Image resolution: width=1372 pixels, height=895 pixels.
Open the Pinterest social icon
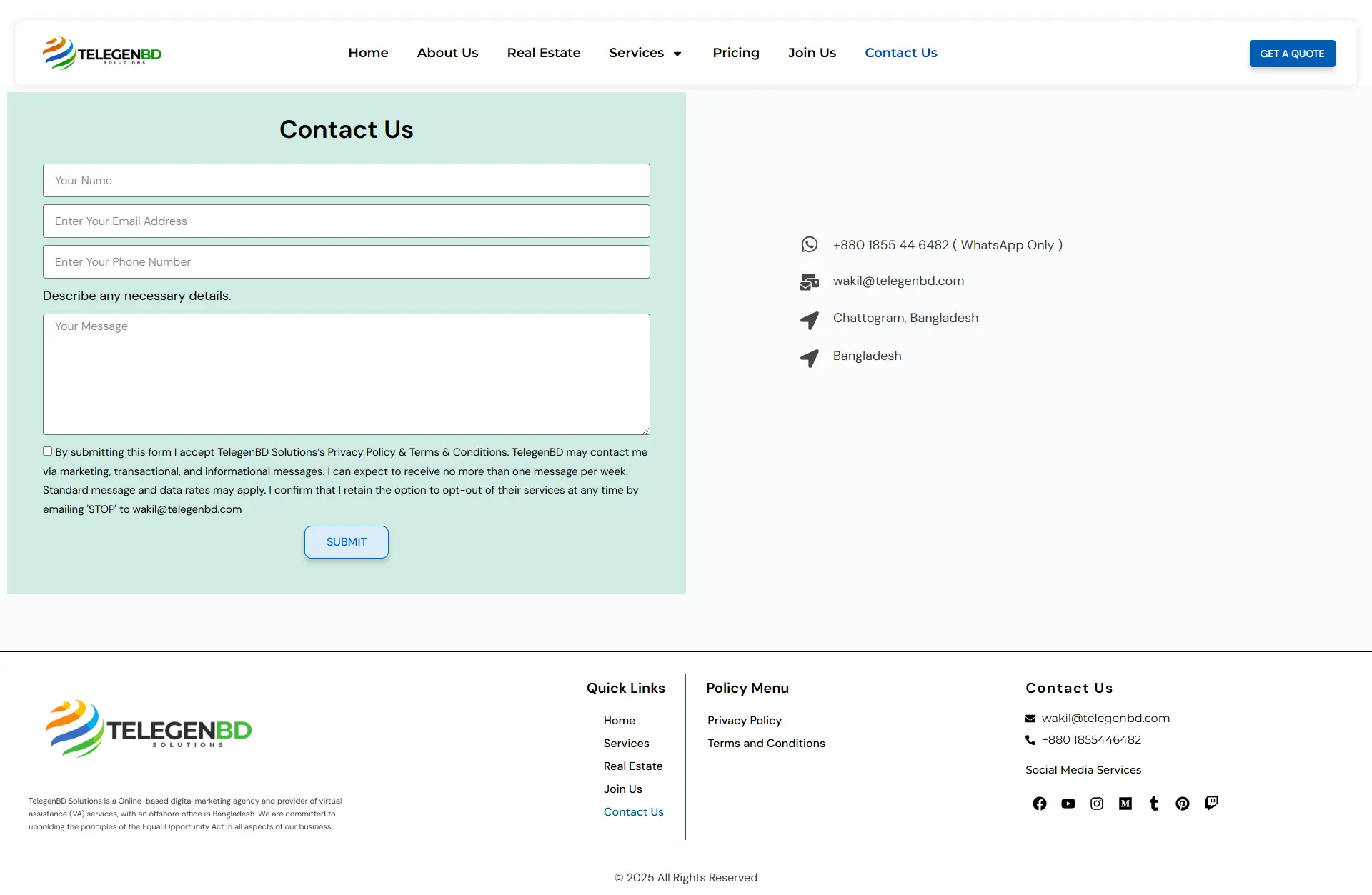pos(1183,804)
